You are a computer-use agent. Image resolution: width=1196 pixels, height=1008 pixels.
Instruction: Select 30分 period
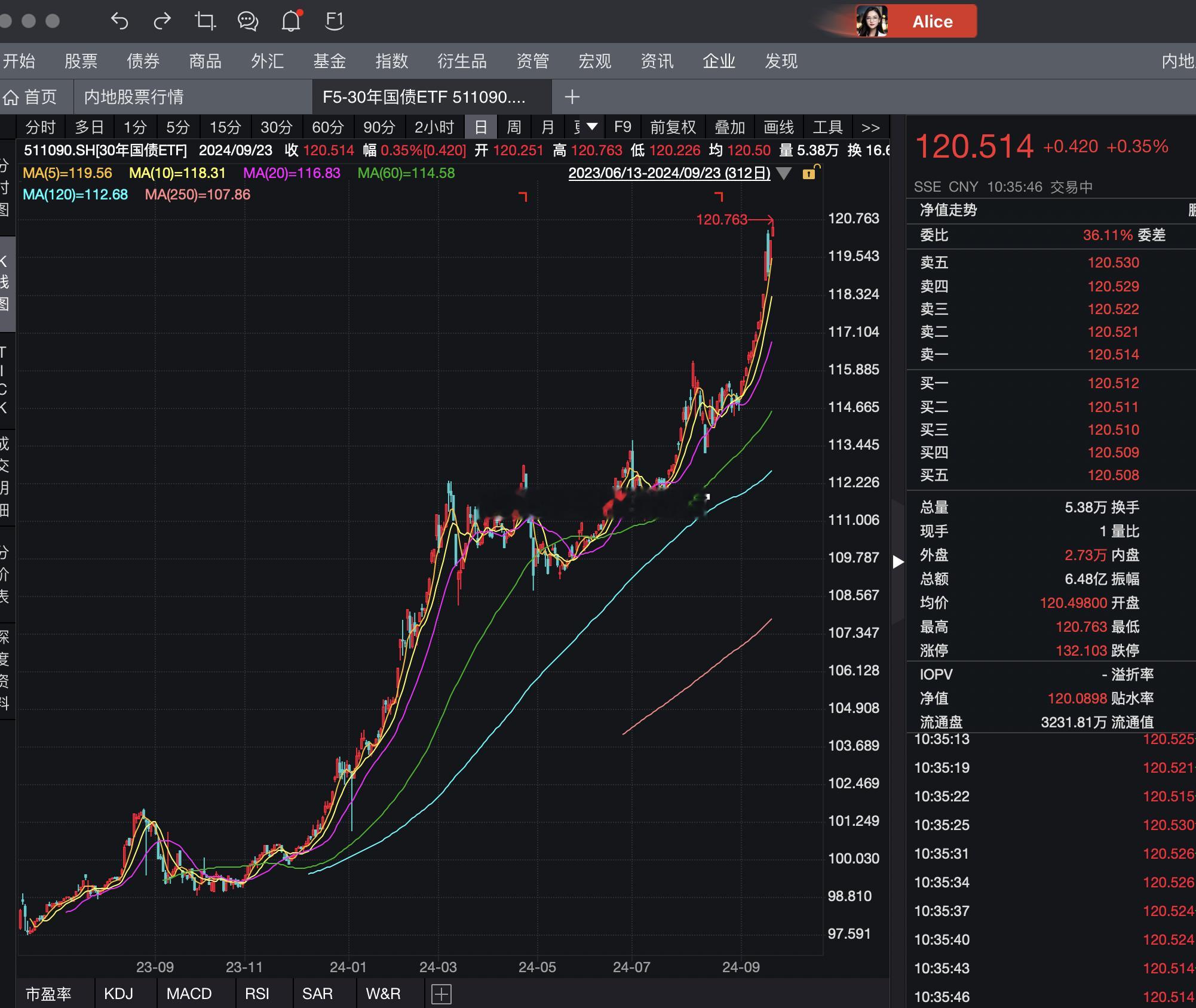[x=277, y=127]
